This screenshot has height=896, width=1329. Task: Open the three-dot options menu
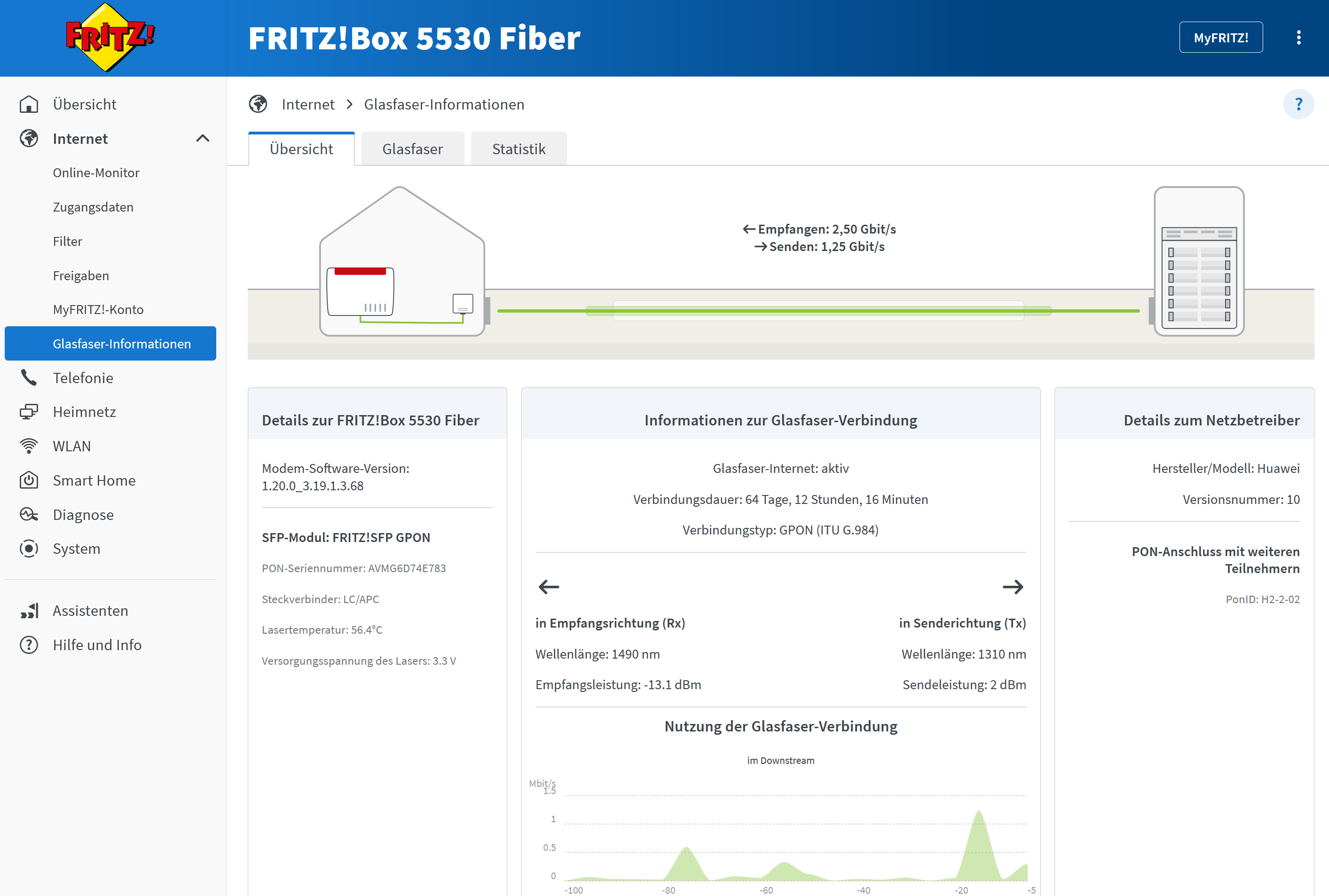[1299, 38]
